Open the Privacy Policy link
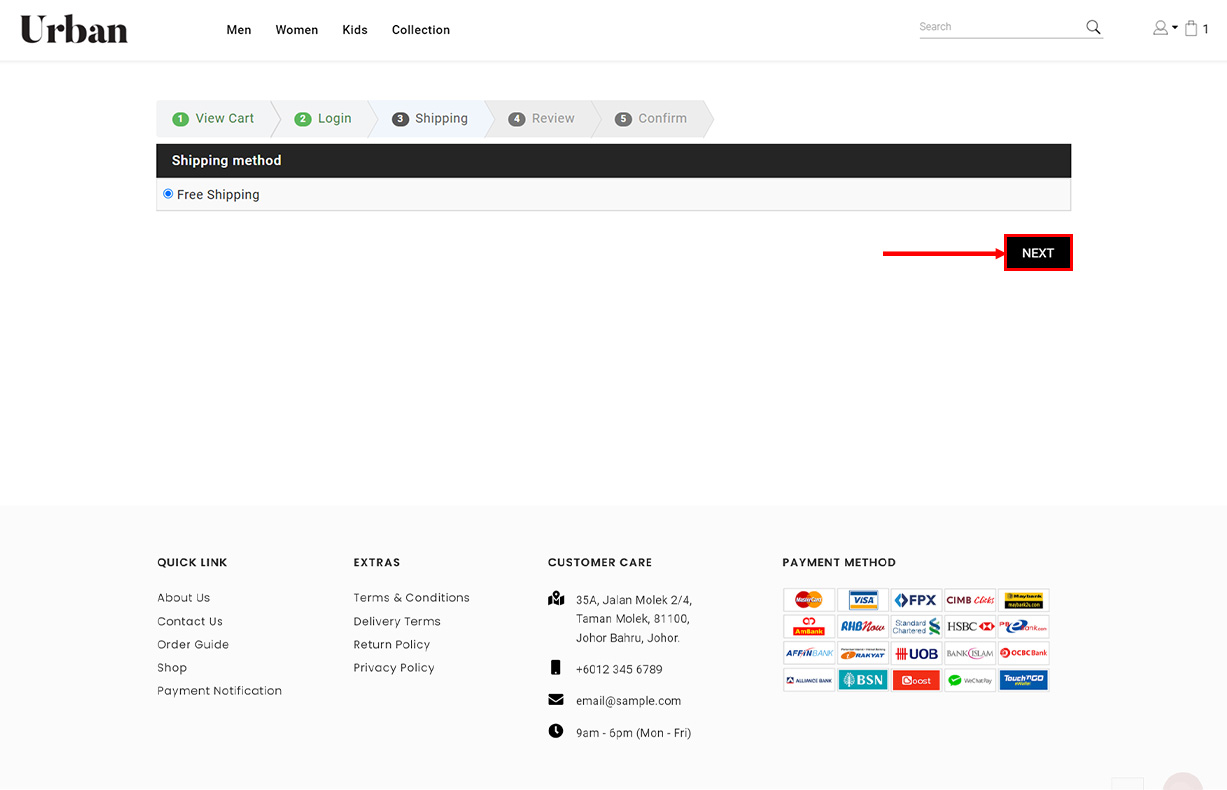 click(x=394, y=668)
